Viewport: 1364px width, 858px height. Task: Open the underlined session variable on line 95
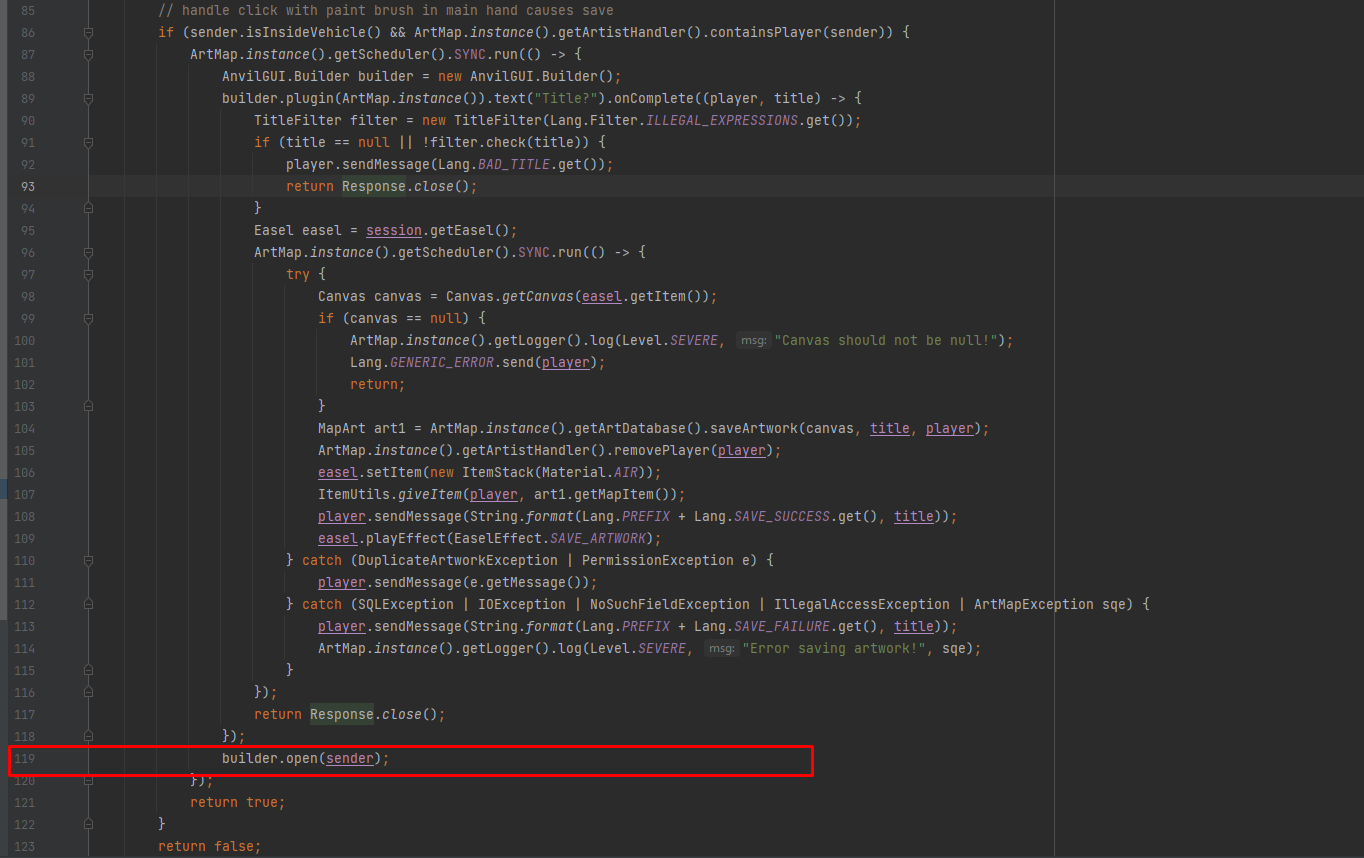(393, 230)
